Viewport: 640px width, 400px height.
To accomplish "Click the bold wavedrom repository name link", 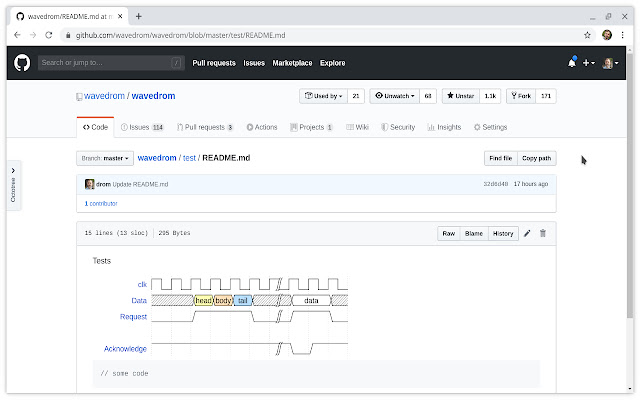I will click(153, 96).
